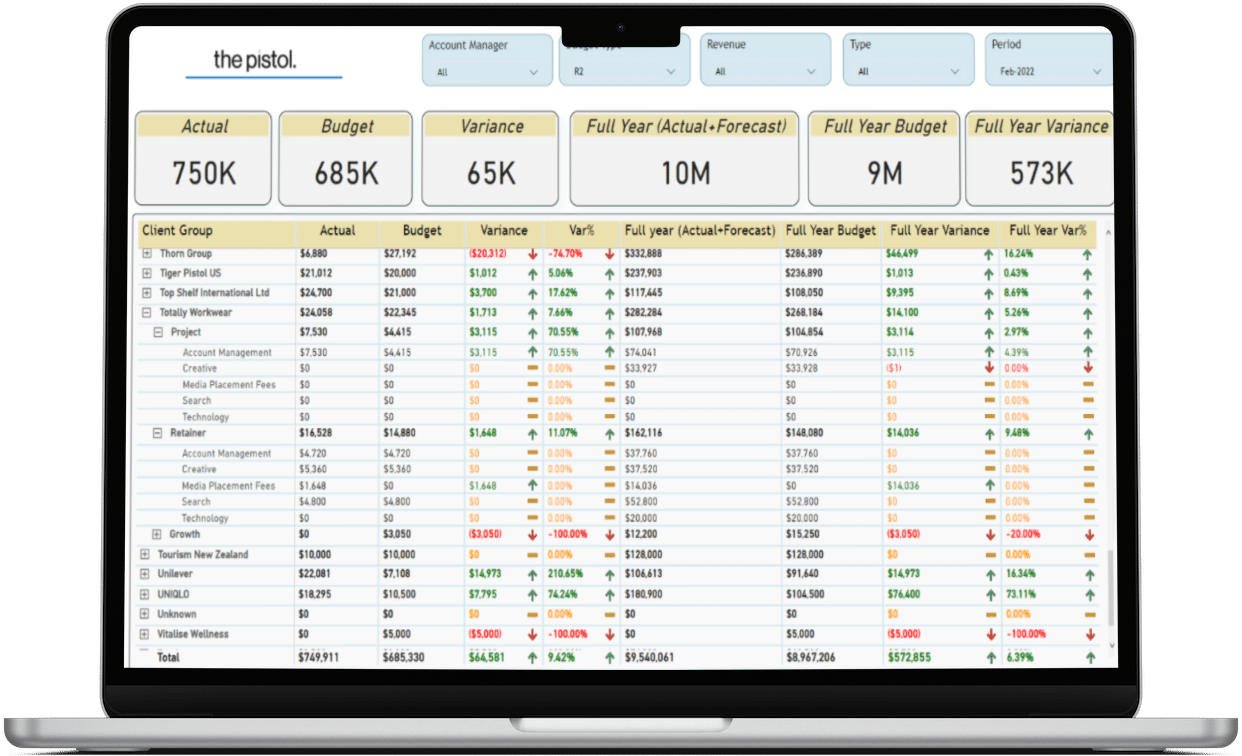The image size is (1242, 756).
Task: Click the Full Year Budget column header
Action: pyautogui.click(x=830, y=230)
